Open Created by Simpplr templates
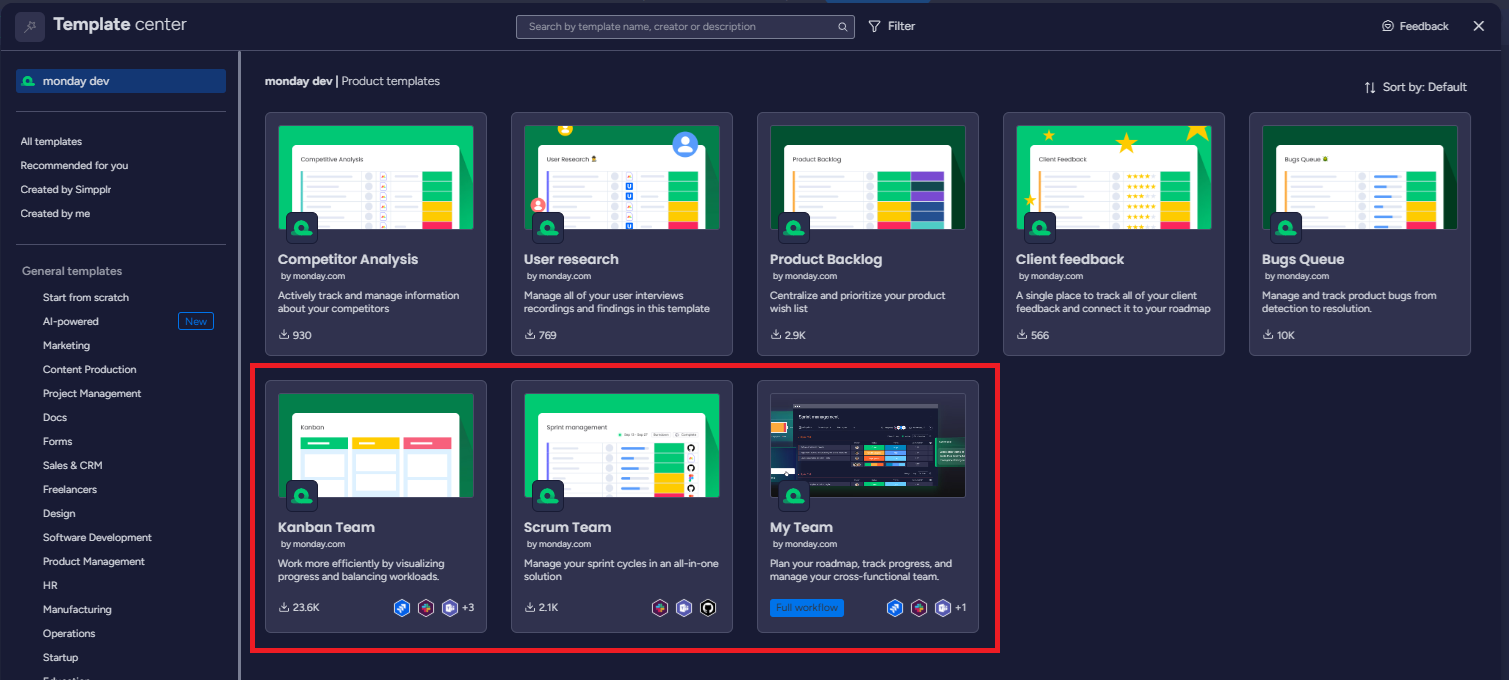Image resolution: width=1509 pixels, height=680 pixels. click(67, 190)
